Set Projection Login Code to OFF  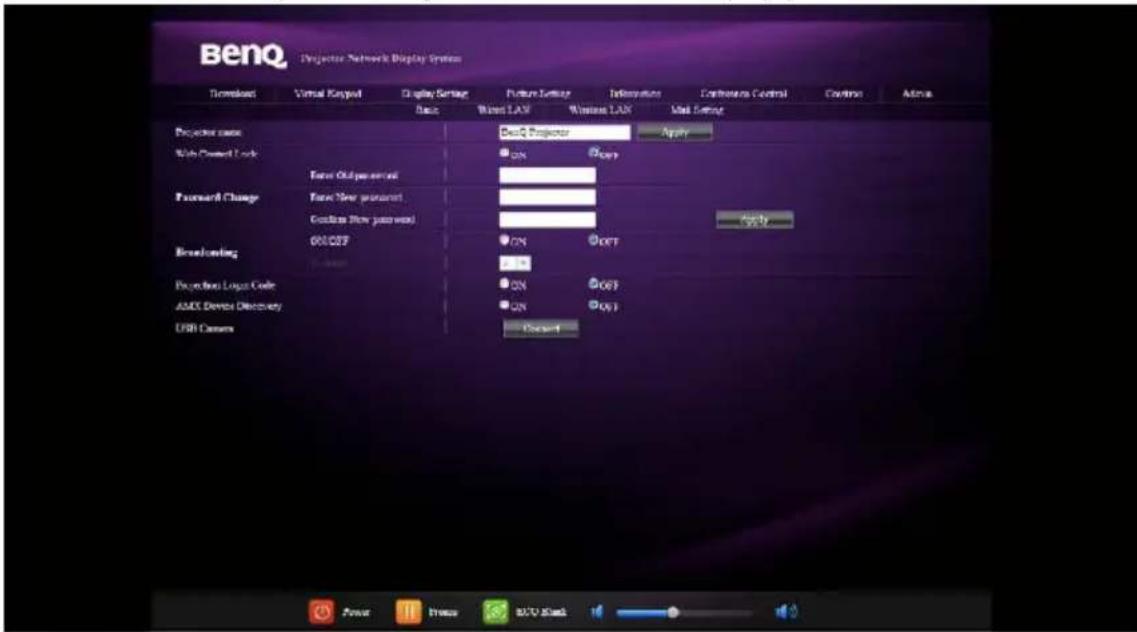click(x=593, y=283)
